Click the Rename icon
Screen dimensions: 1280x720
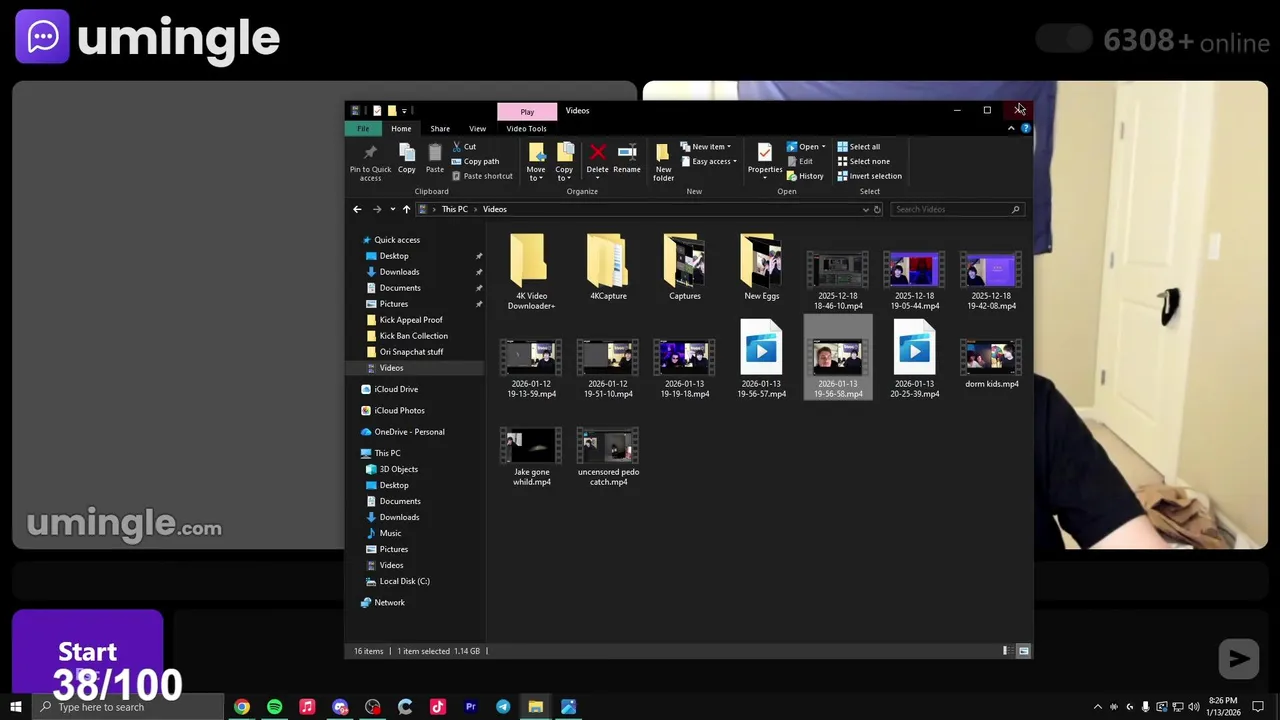(627, 152)
